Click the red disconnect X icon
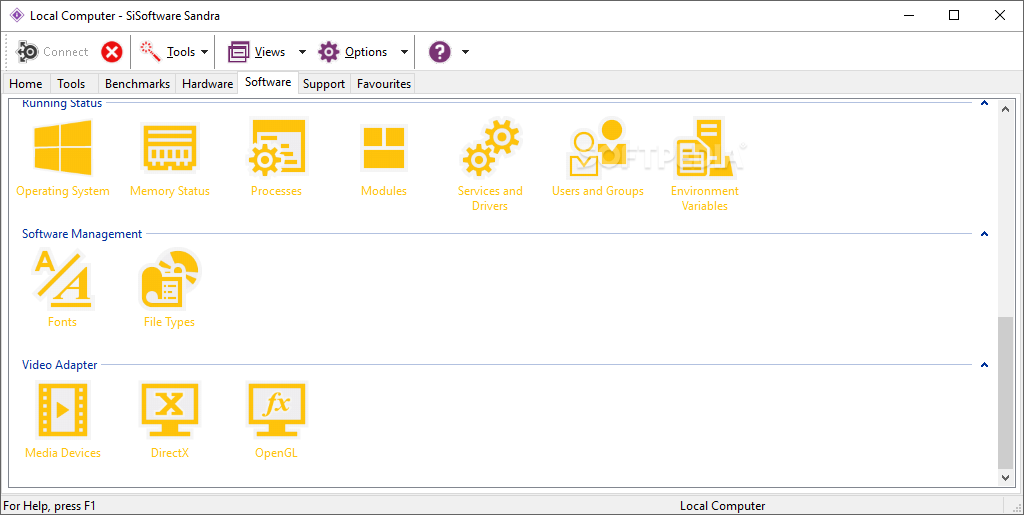This screenshot has width=1024, height=515. click(112, 52)
